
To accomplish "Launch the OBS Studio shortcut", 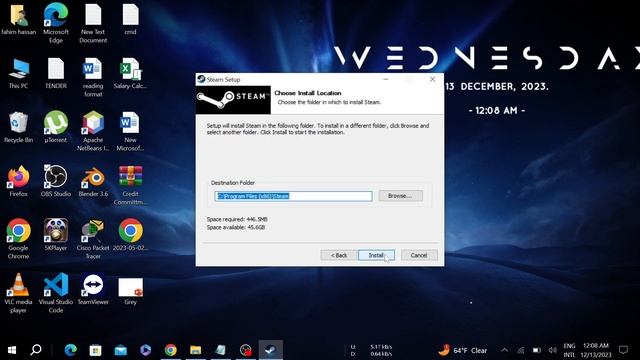I will (x=56, y=181).
